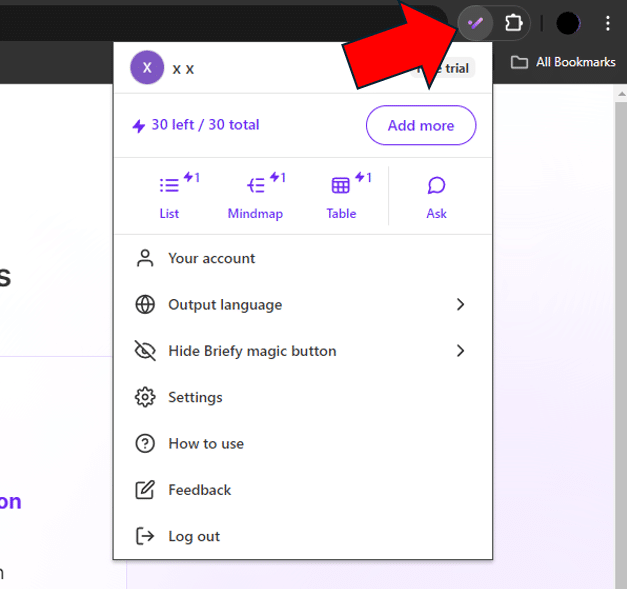Click the purple user avatar X

(147, 68)
